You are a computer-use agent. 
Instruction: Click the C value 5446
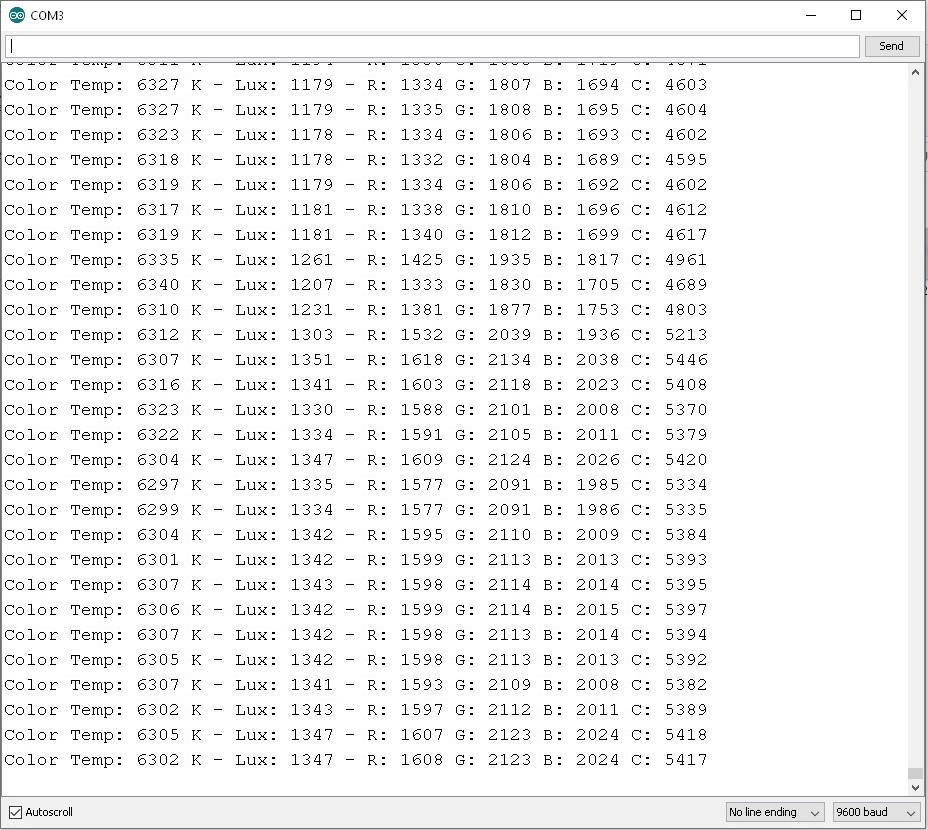click(686, 360)
